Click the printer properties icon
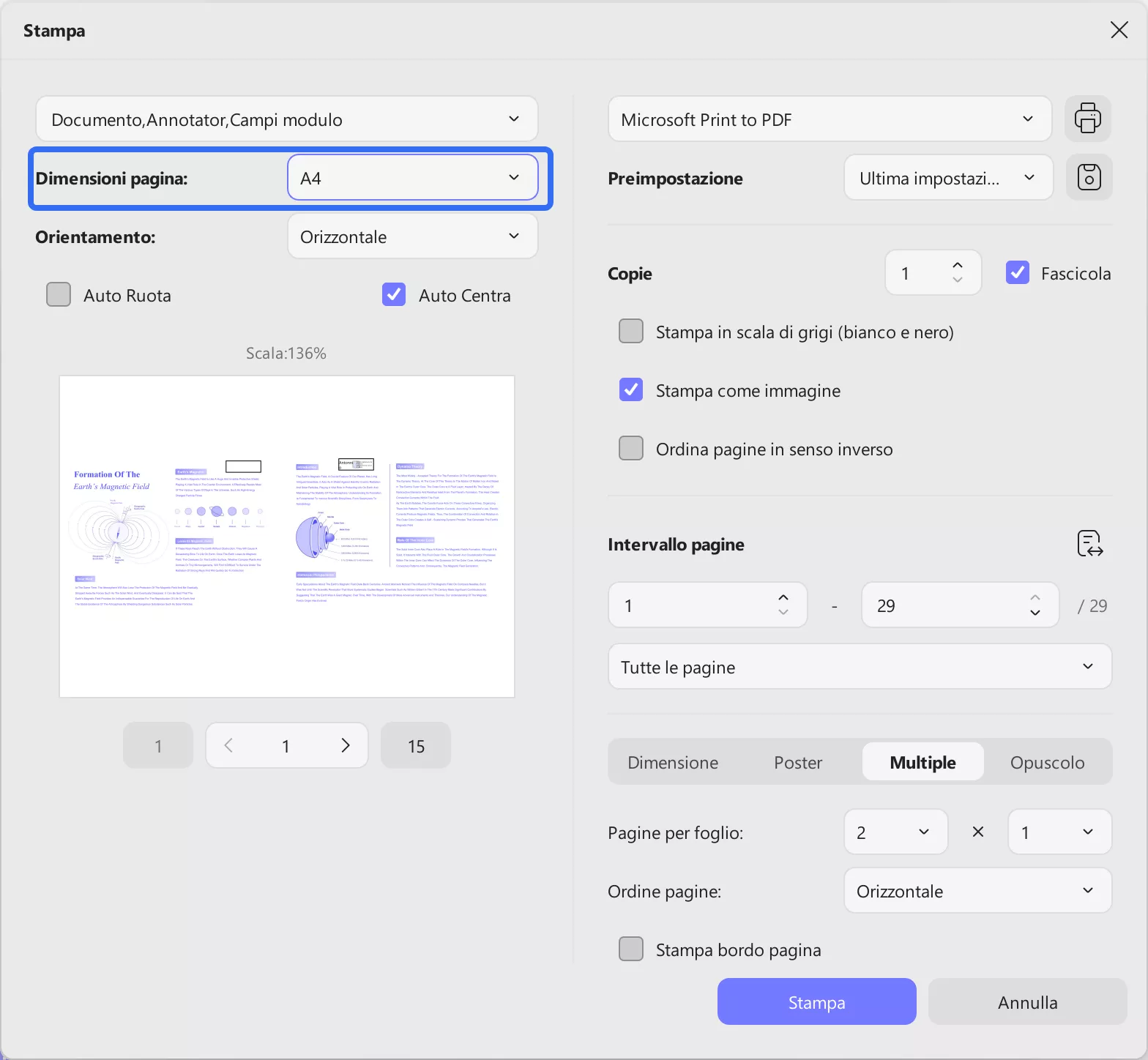1148x1060 pixels. click(x=1087, y=119)
